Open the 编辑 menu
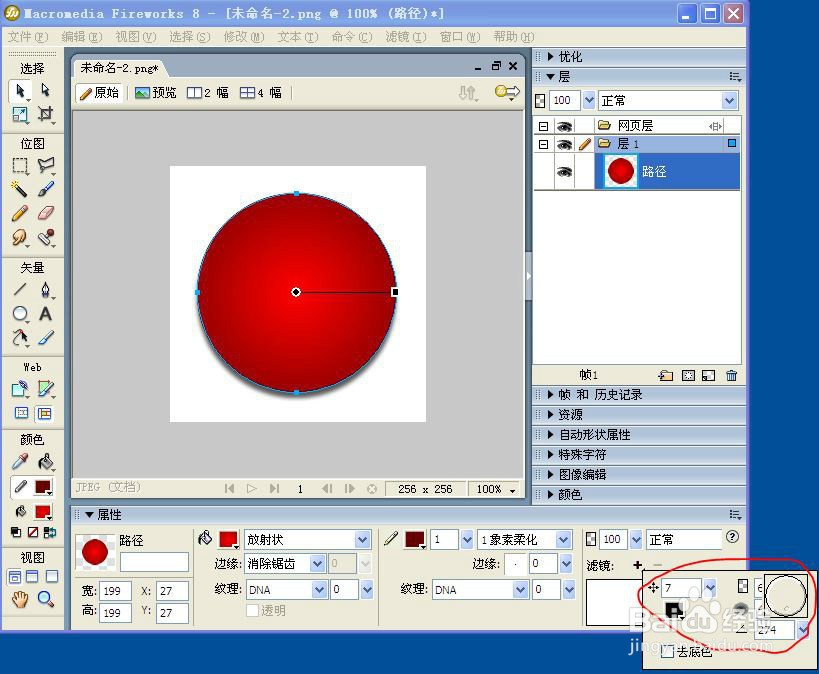This screenshot has width=819, height=674. (81, 37)
